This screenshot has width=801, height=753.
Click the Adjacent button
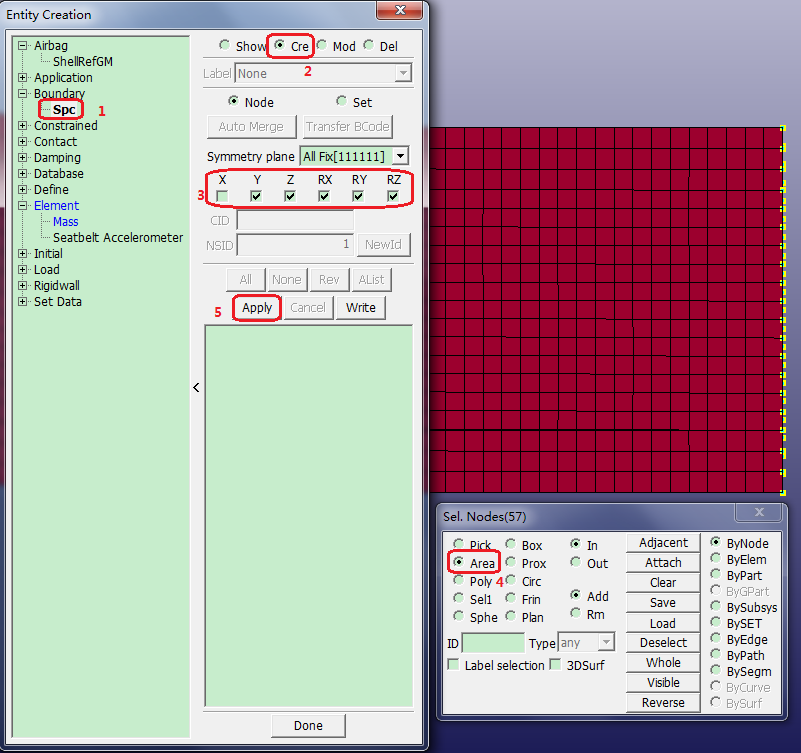(663, 543)
